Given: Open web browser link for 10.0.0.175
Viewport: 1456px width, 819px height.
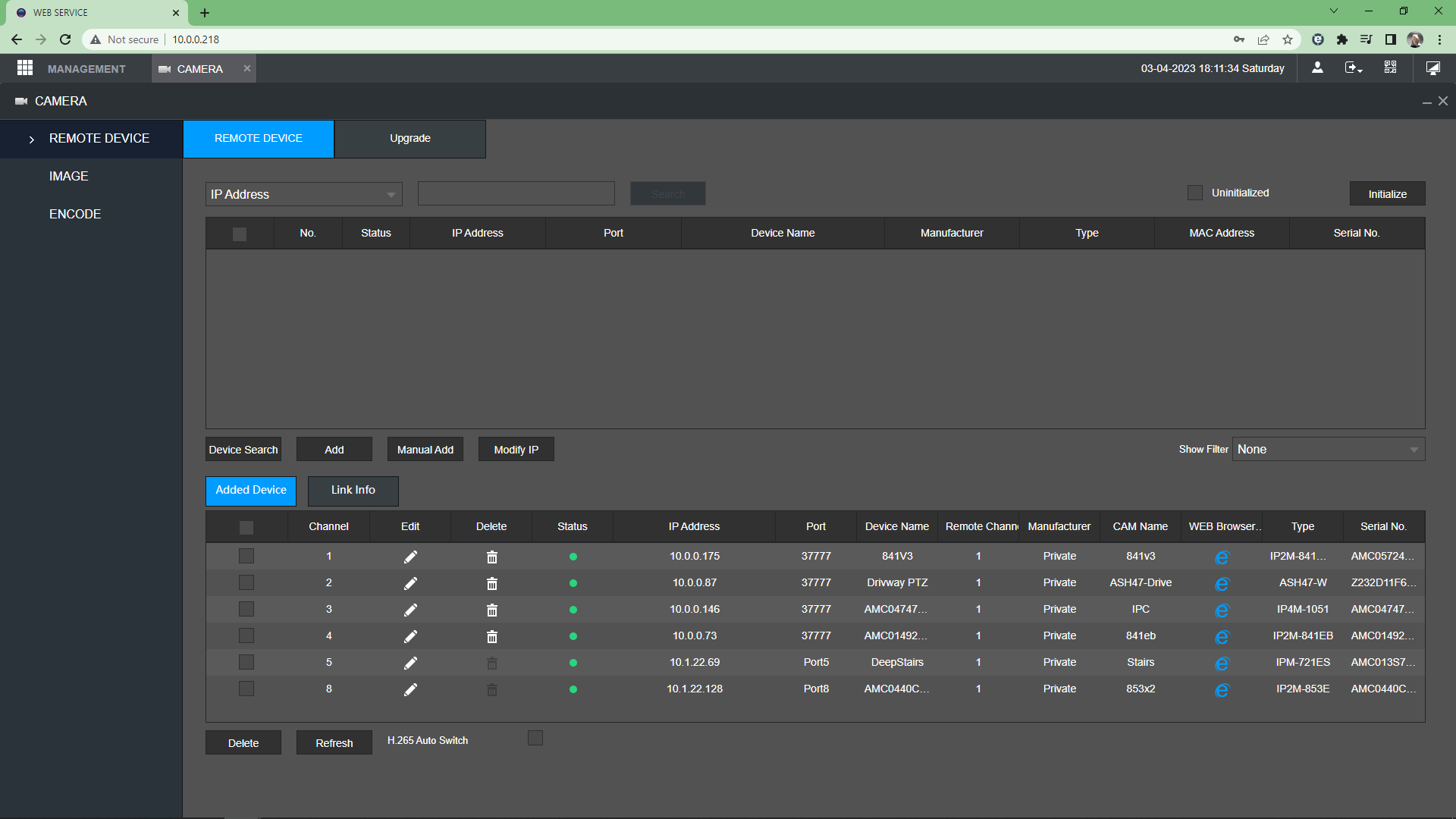Looking at the screenshot, I should [1222, 557].
